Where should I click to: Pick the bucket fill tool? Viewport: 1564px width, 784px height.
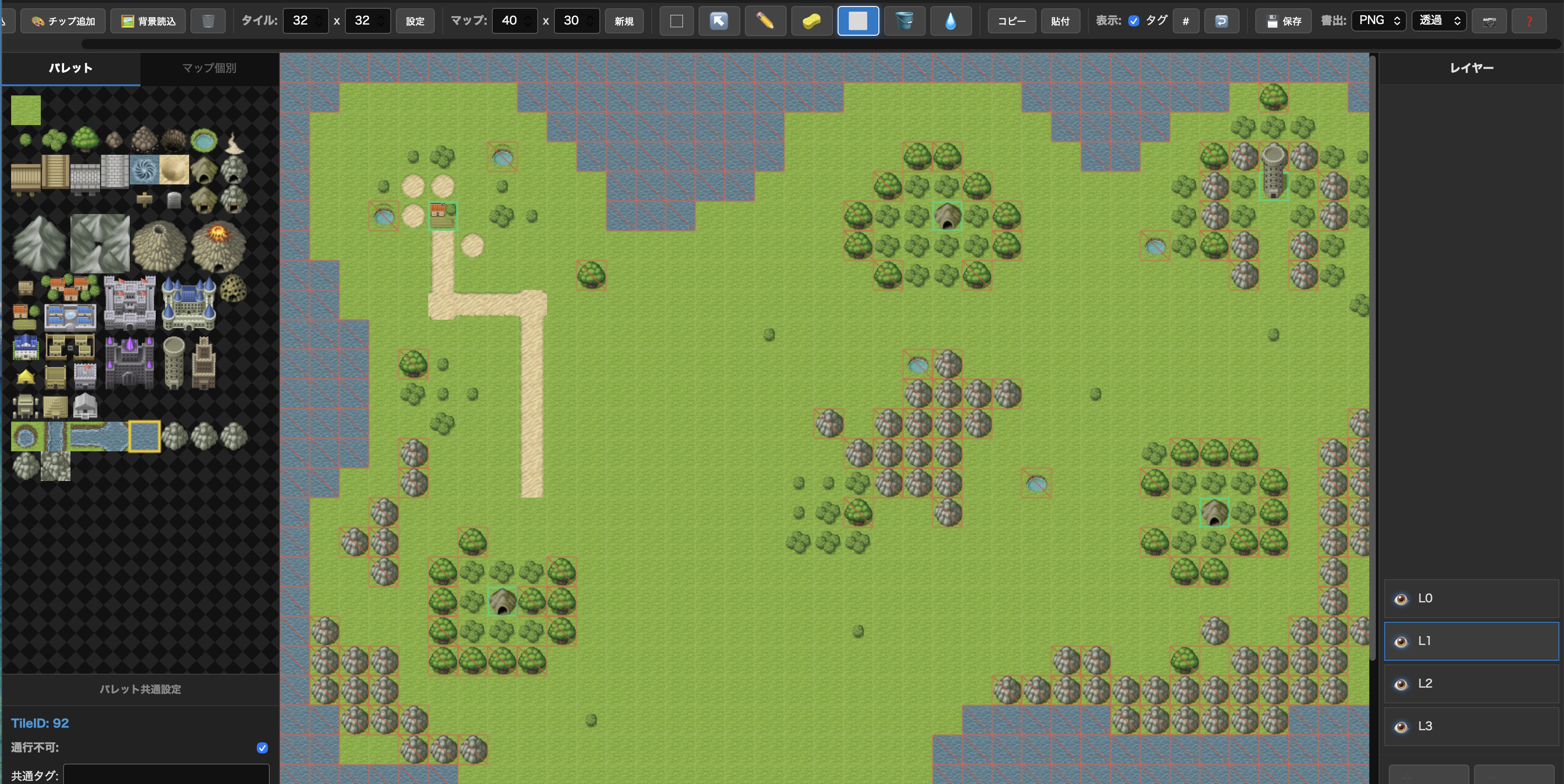(x=904, y=21)
